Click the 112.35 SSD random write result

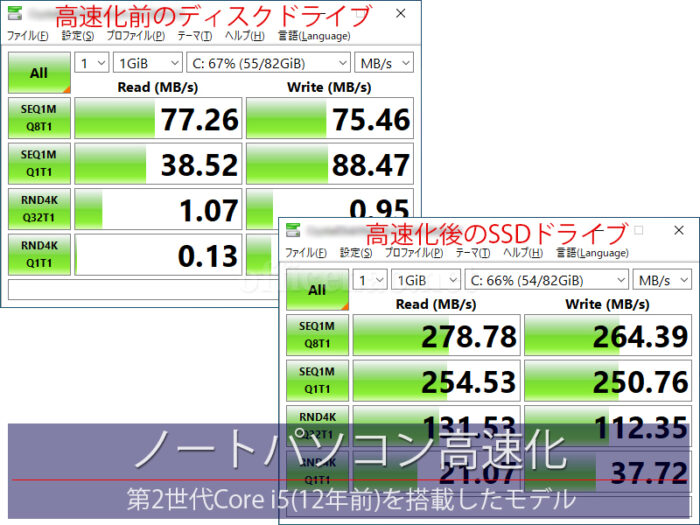coord(608,426)
